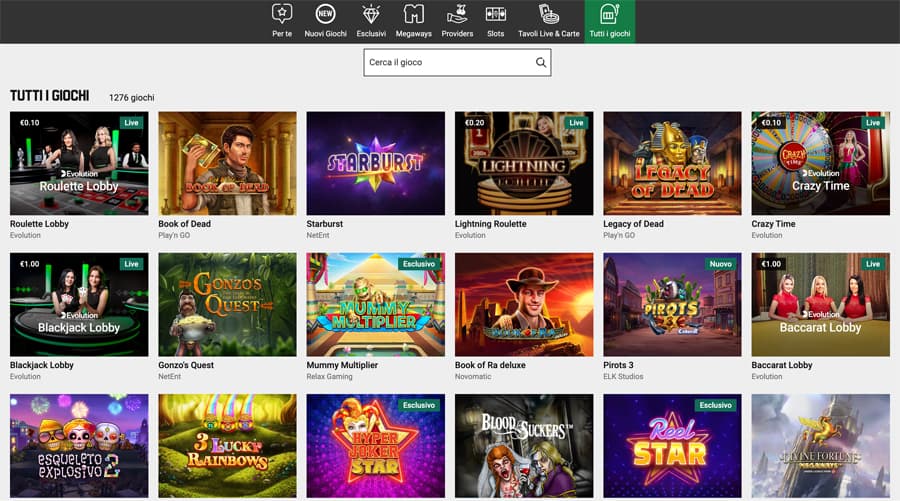The width and height of the screenshot is (900, 501).
Task: Click the €1.00 label on Baccarat Lobby
Action: click(771, 264)
